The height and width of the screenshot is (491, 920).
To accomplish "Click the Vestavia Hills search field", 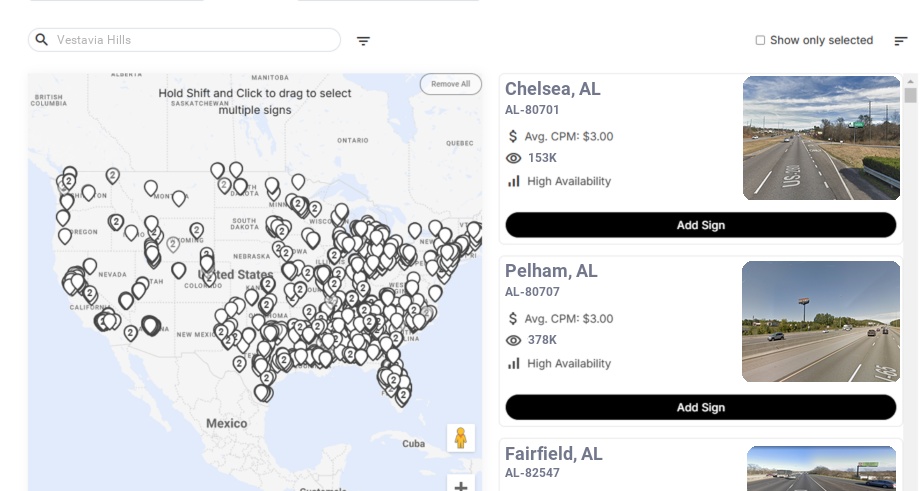I will click(190, 40).
